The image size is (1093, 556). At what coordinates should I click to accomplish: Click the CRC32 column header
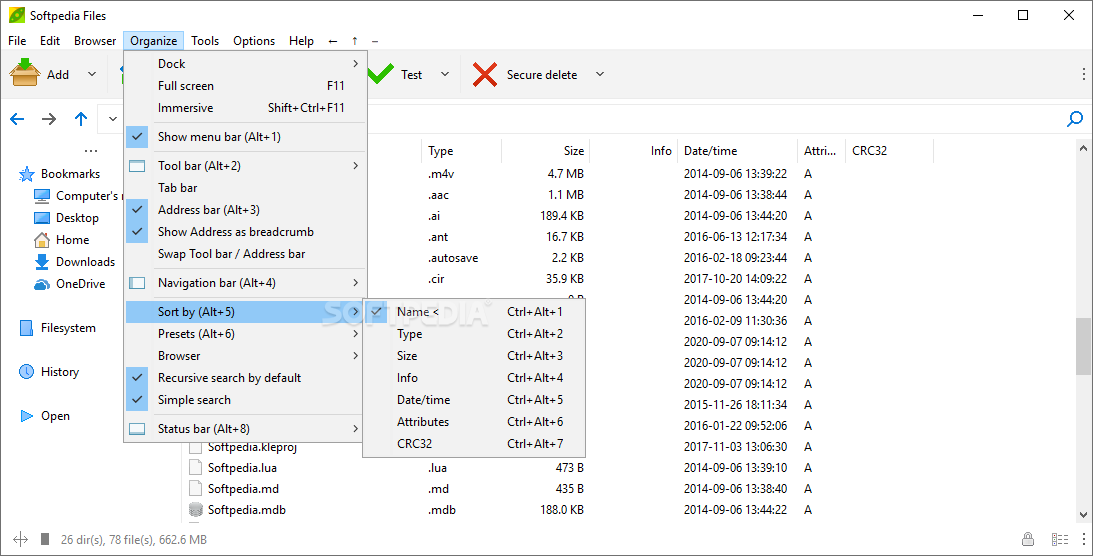pyautogui.click(x=889, y=150)
